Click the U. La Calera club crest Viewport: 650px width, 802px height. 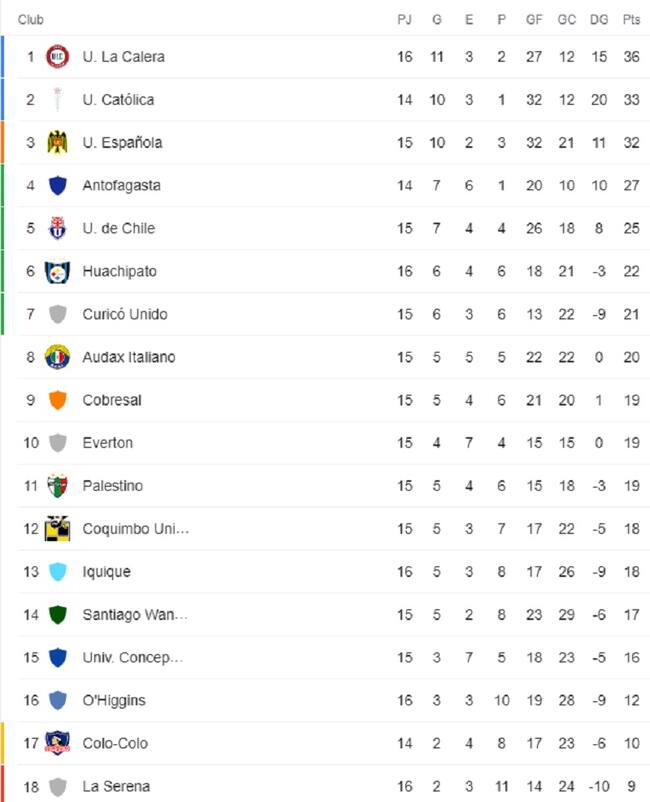57,57
